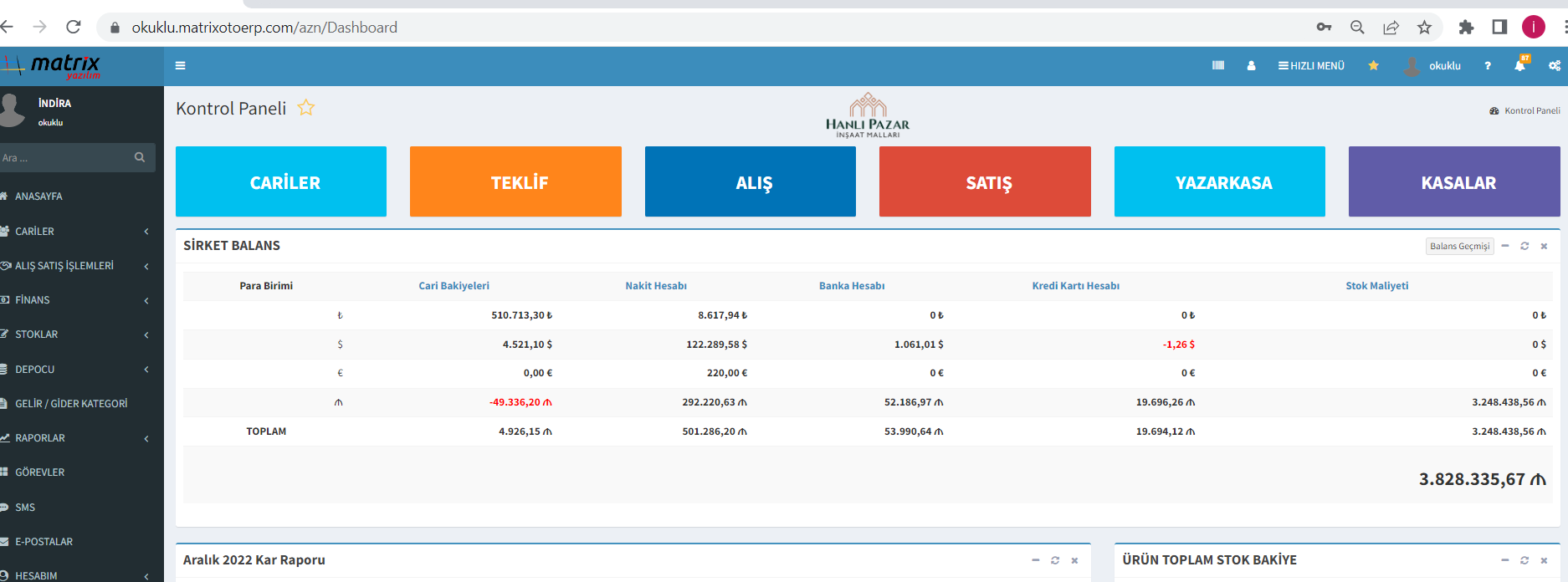Favorite Kontrol Paneli with the star outline
Screen dimensions: 1568x582
coord(306,108)
